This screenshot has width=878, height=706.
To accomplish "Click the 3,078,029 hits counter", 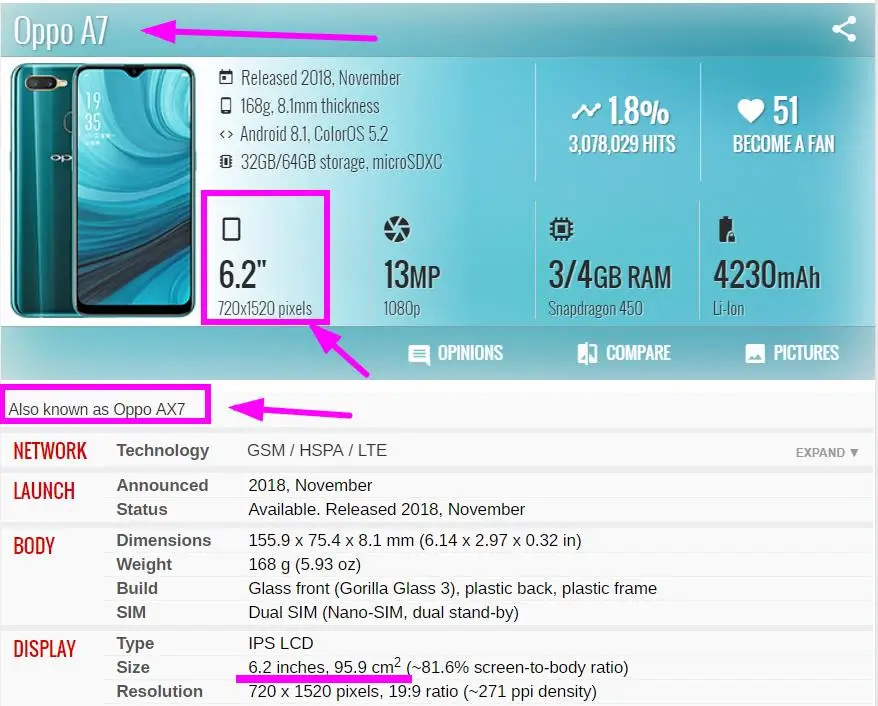I will (622, 144).
